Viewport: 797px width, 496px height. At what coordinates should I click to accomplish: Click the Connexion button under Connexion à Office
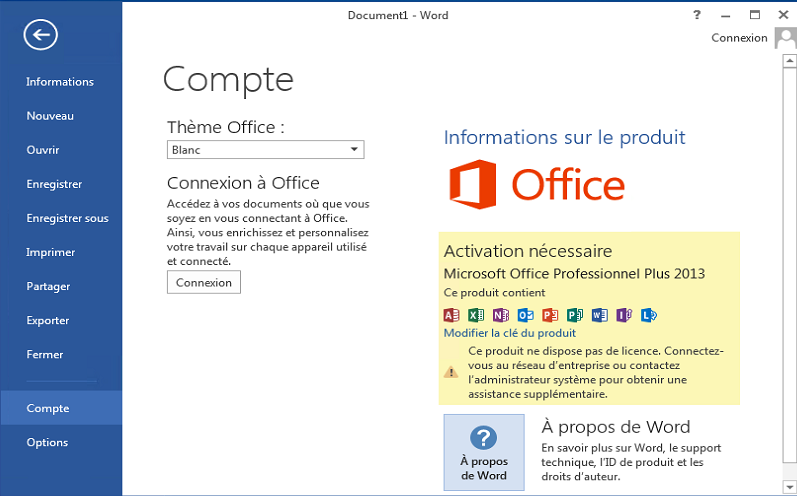204,282
